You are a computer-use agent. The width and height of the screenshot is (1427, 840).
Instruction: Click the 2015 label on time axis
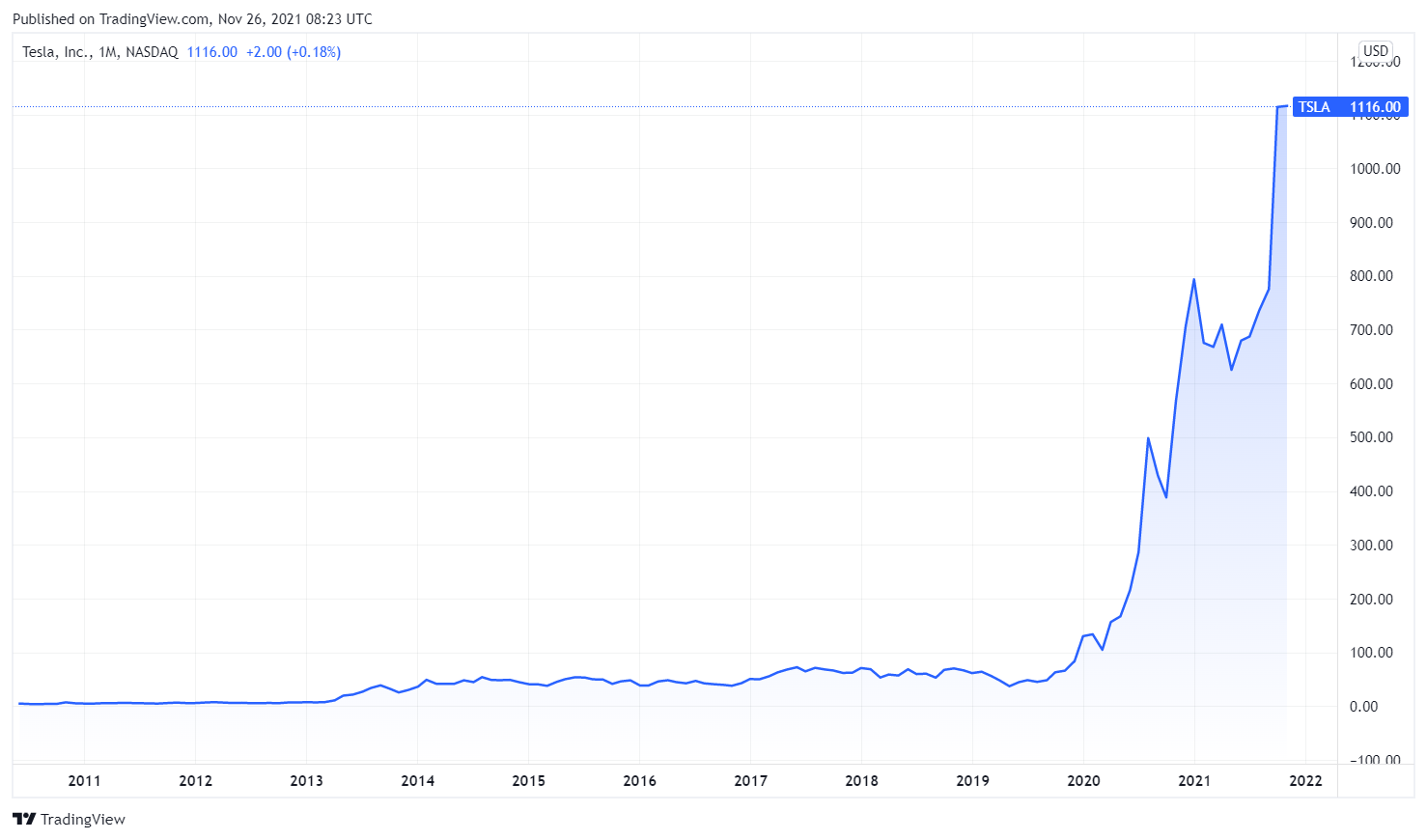tap(528, 781)
